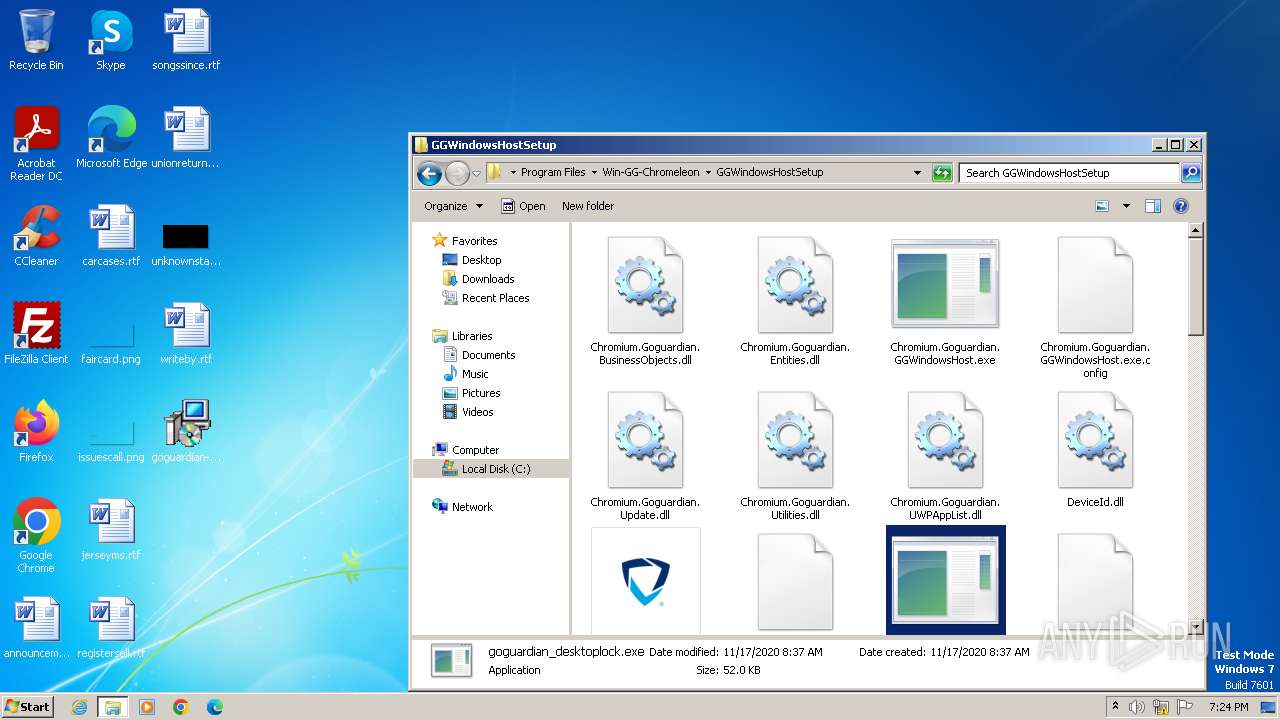Change your view icon button
1280x720 pixels.
point(1102,206)
